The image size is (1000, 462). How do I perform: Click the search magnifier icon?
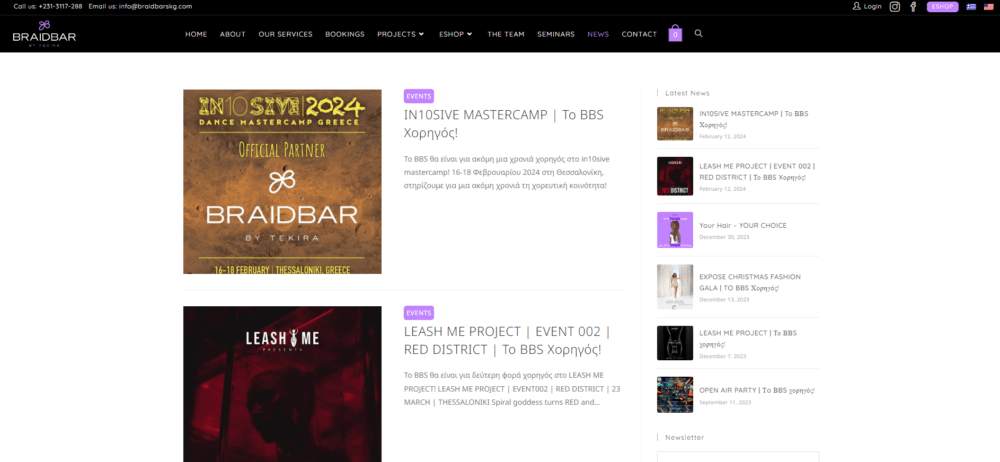[698, 33]
